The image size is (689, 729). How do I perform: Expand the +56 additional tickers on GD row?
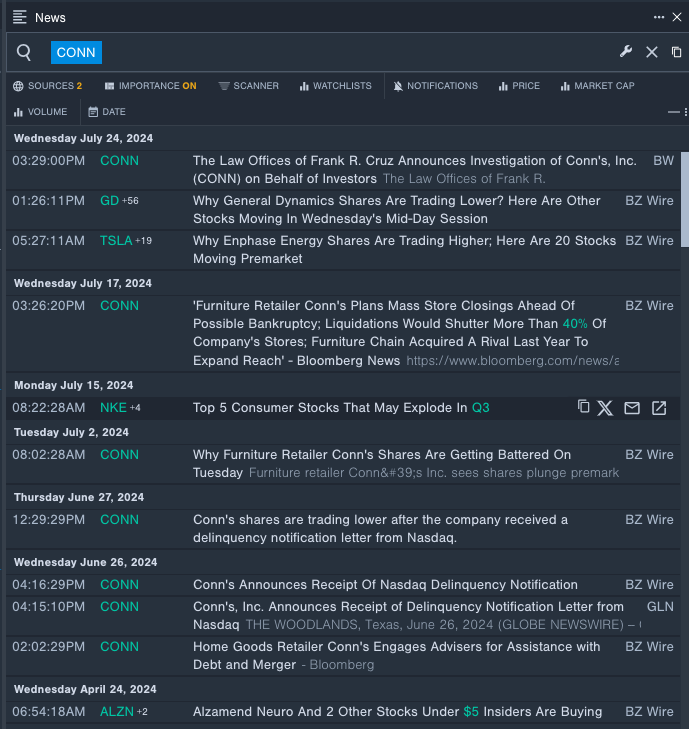pos(130,201)
